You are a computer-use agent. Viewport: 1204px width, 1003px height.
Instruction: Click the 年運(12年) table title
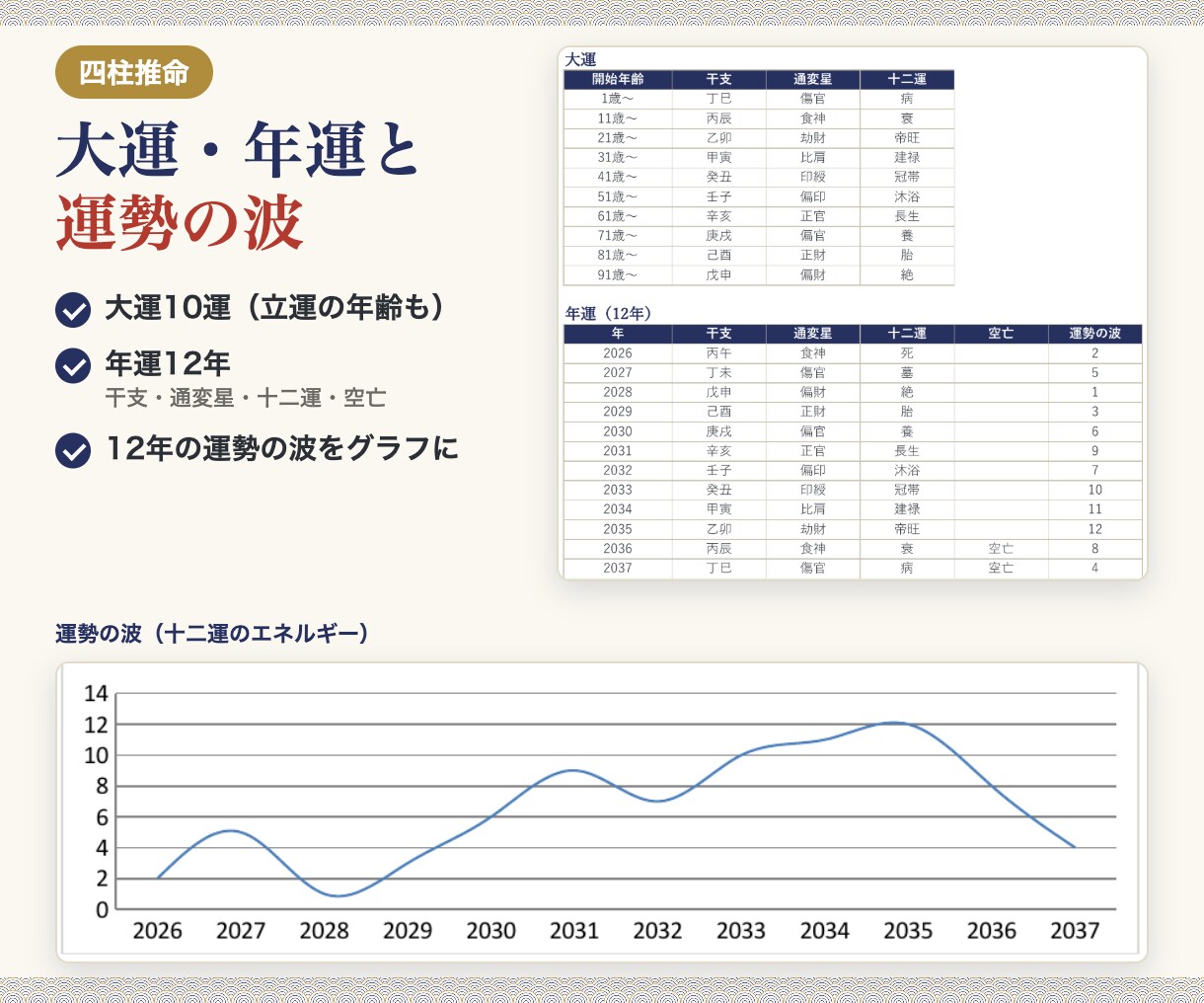608,314
